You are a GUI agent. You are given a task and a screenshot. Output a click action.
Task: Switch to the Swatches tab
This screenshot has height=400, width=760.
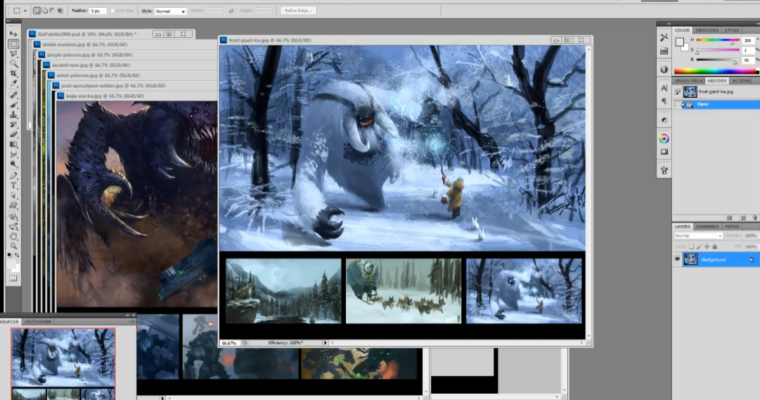pos(707,30)
